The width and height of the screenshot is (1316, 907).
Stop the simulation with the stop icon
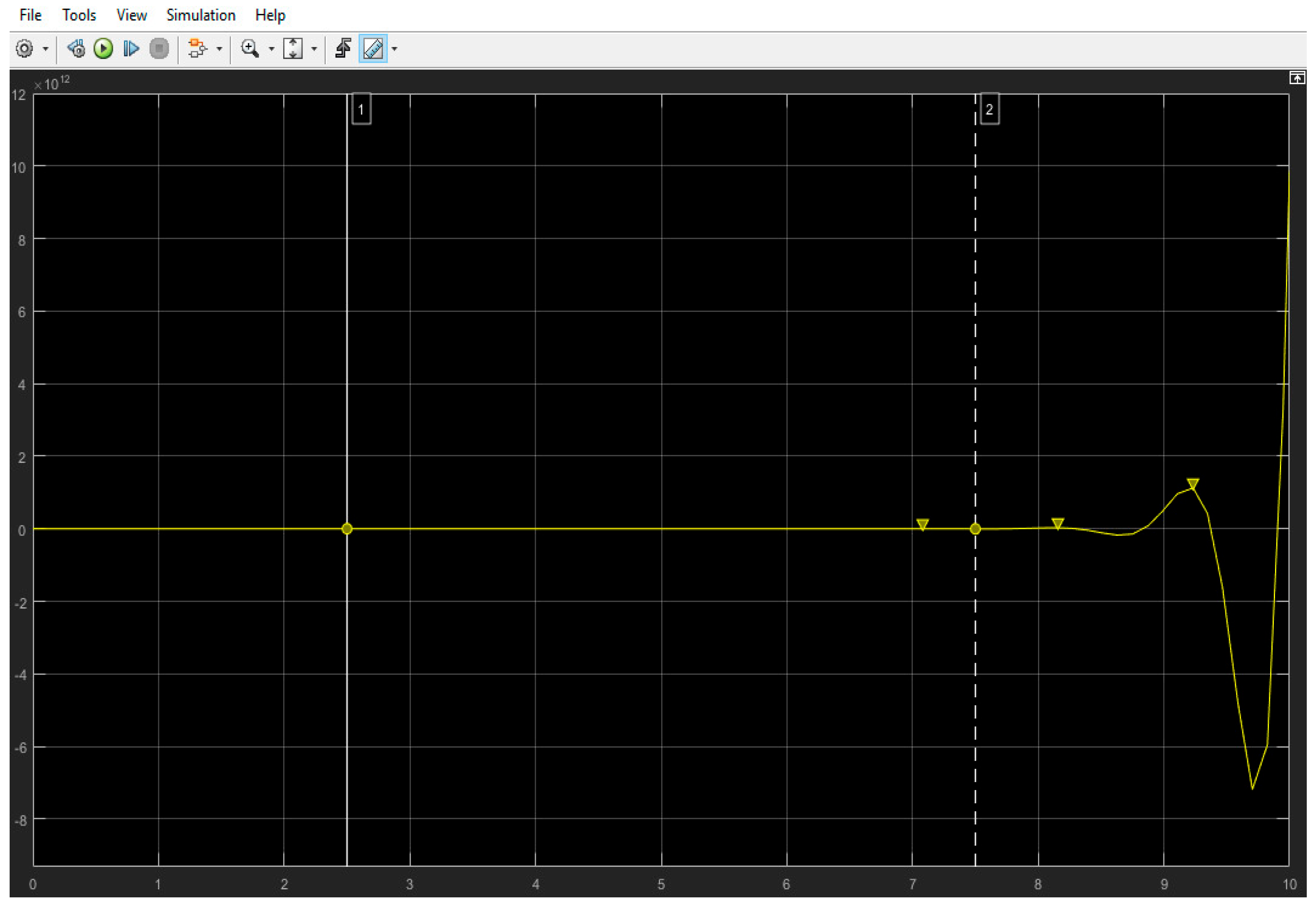pyautogui.click(x=159, y=49)
